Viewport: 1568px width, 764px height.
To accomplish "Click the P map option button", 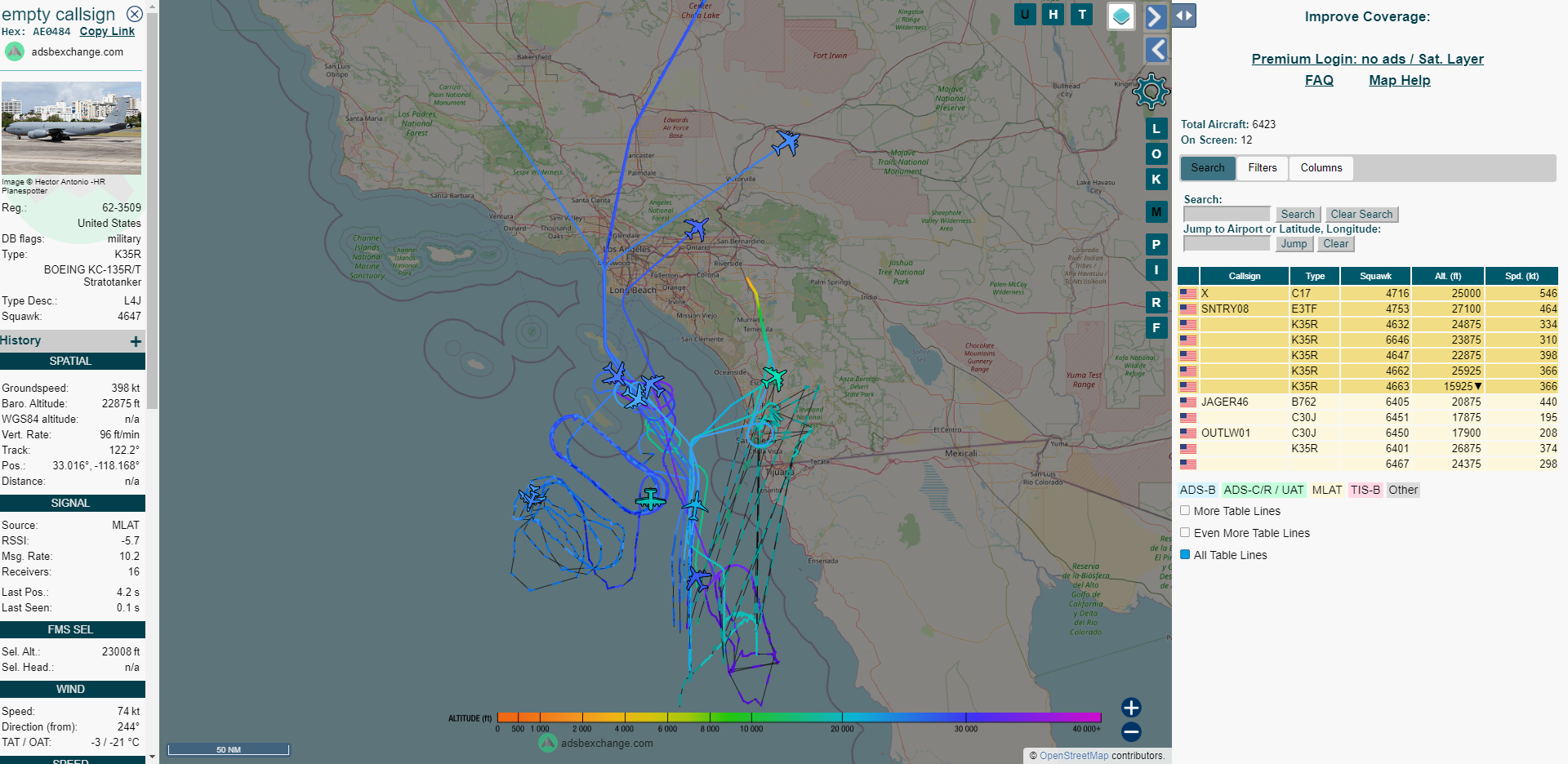I will click(x=1156, y=244).
